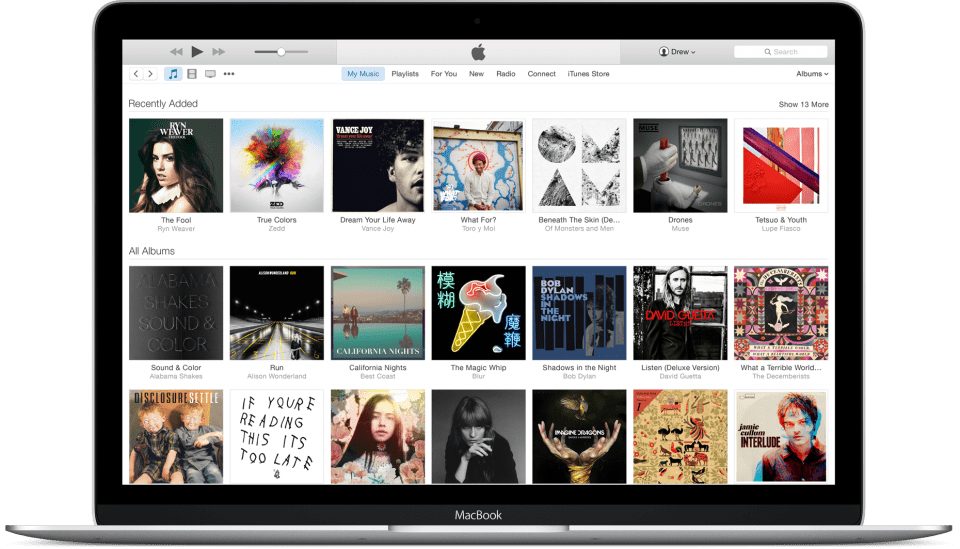Click the 'Dream Your Life Away' title text
The height and width of the screenshot is (549, 960).
(378, 220)
